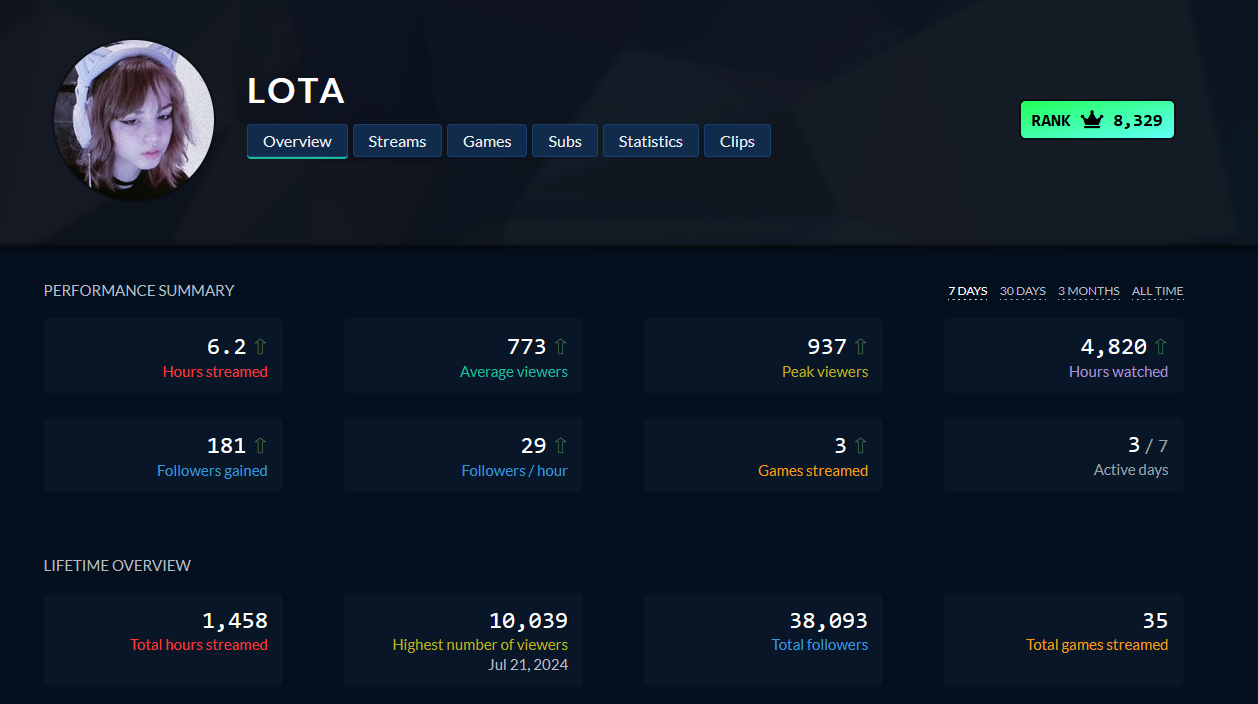Click the Hours streamed label

tap(215, 371)
